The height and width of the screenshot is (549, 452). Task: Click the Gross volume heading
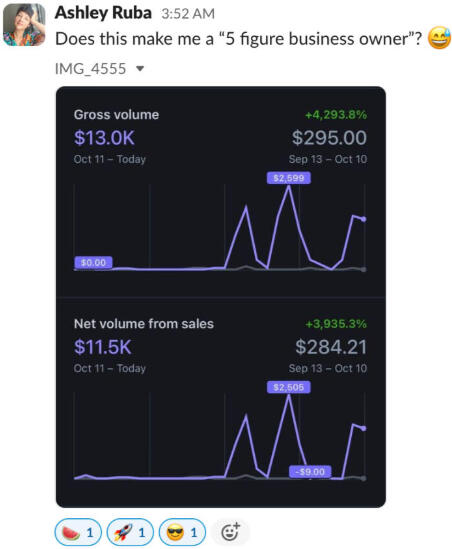[116, 115]
